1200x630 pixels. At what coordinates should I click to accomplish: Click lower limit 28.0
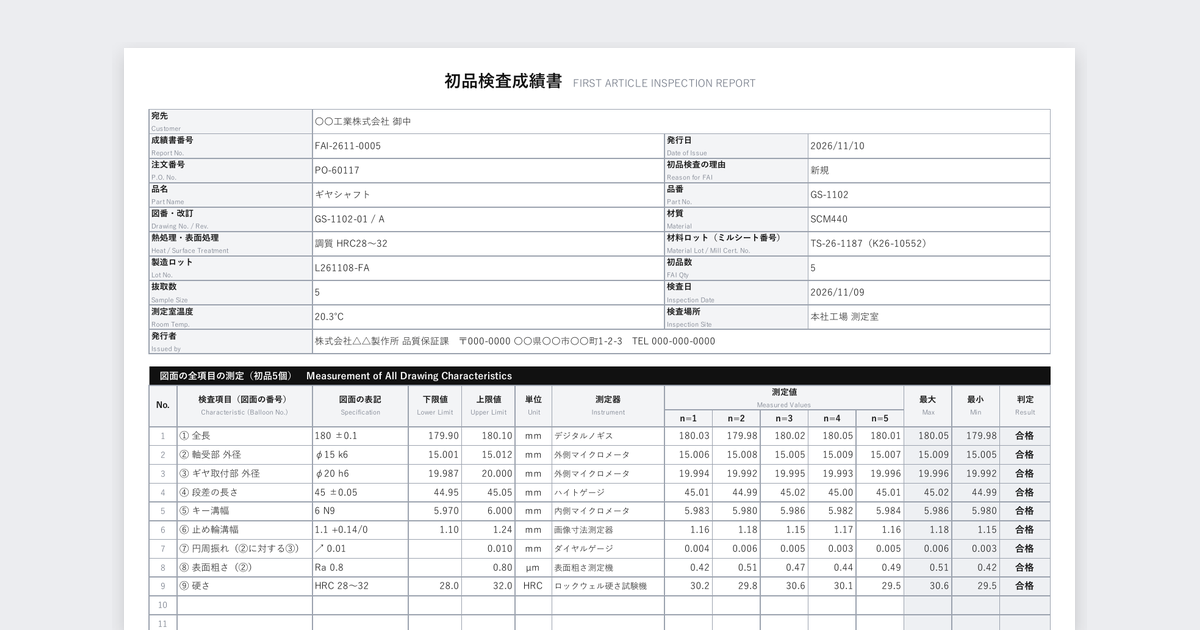pos(435,586)
